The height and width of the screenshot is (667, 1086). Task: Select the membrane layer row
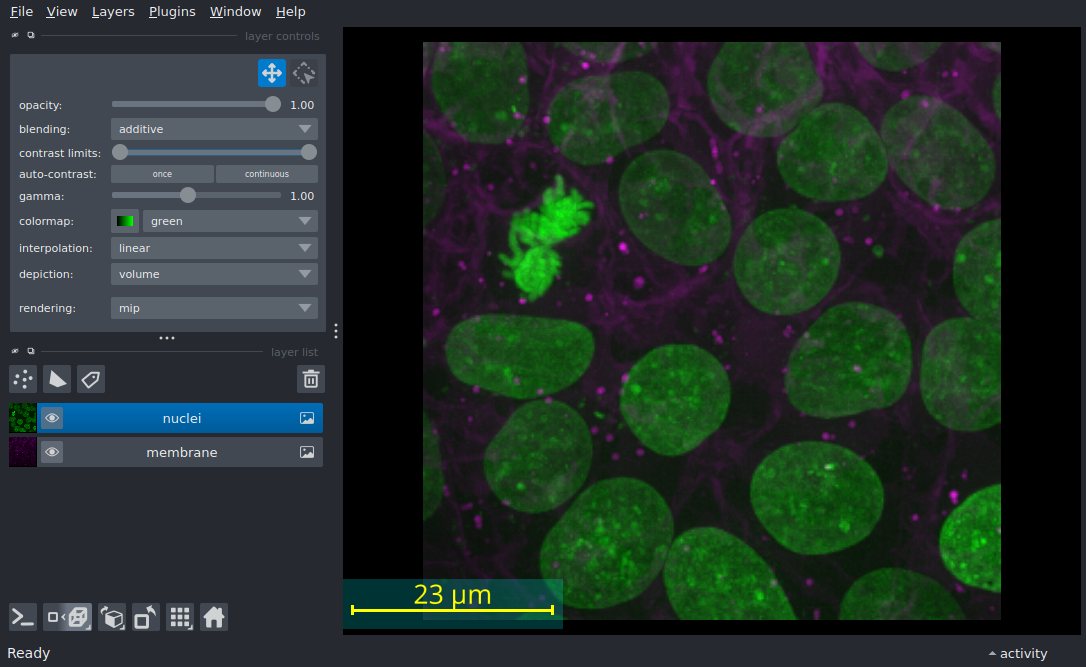[166, 452]
